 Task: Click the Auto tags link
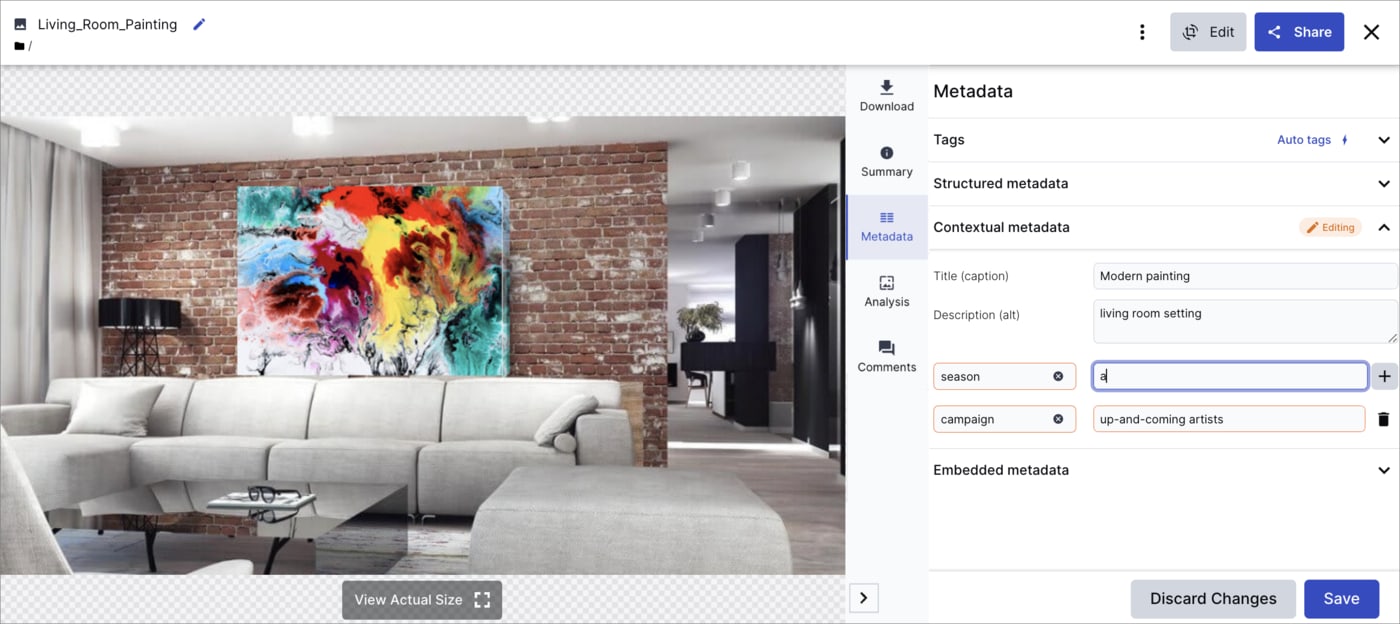(1304, 140)
